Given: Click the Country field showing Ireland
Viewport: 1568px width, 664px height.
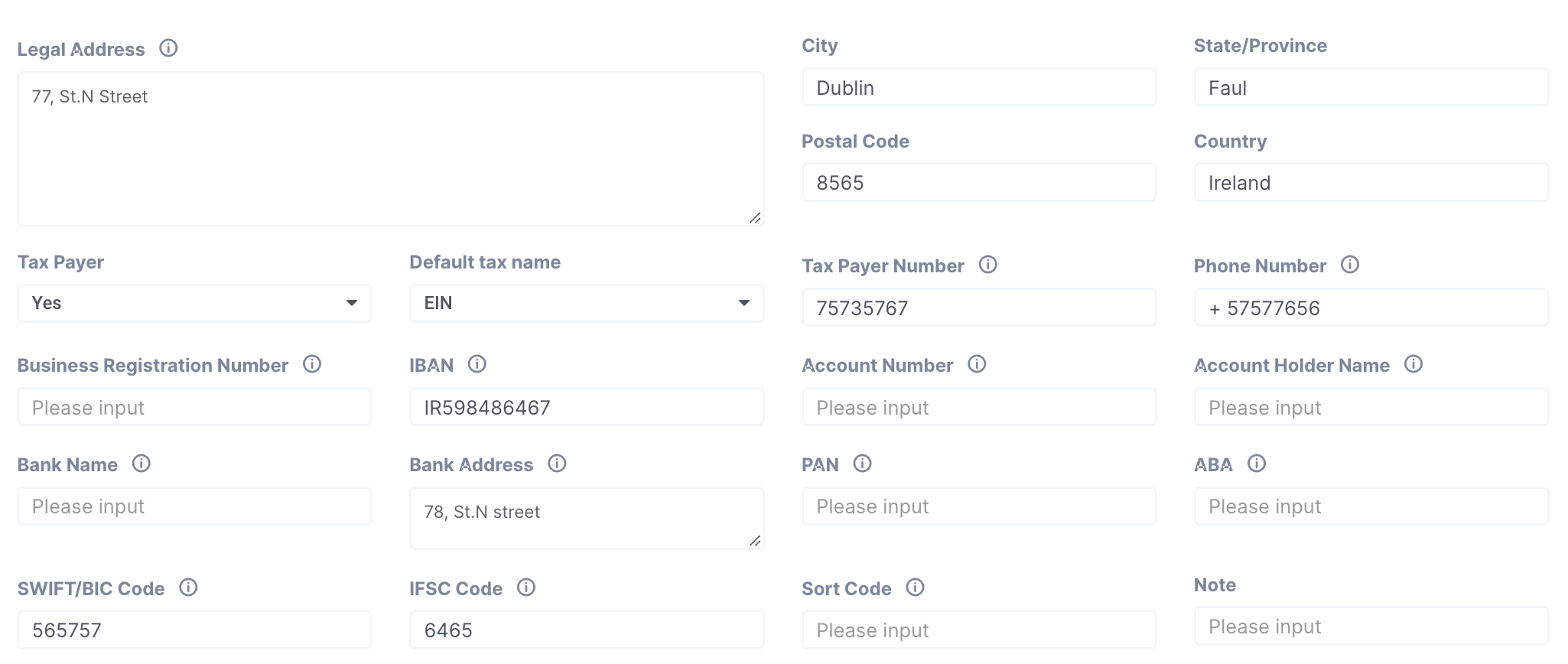Looking at the screenshot, I should click(1371, 183).
